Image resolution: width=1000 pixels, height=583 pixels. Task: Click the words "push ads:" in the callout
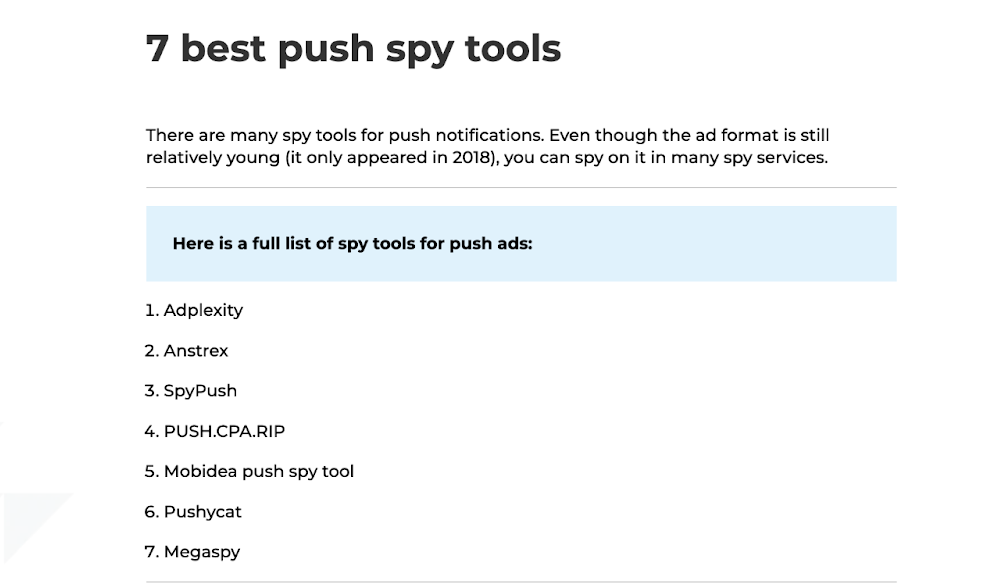coord(490,244)
